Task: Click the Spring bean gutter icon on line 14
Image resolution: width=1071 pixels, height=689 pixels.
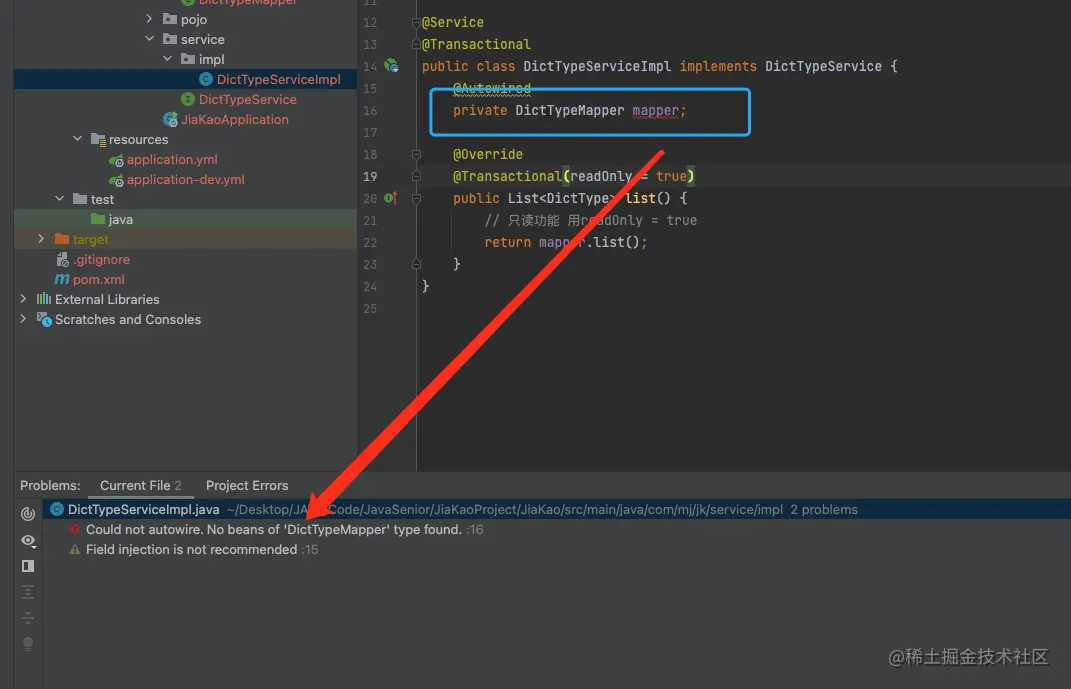Action: pyautogui.click(x=391, y=66)
